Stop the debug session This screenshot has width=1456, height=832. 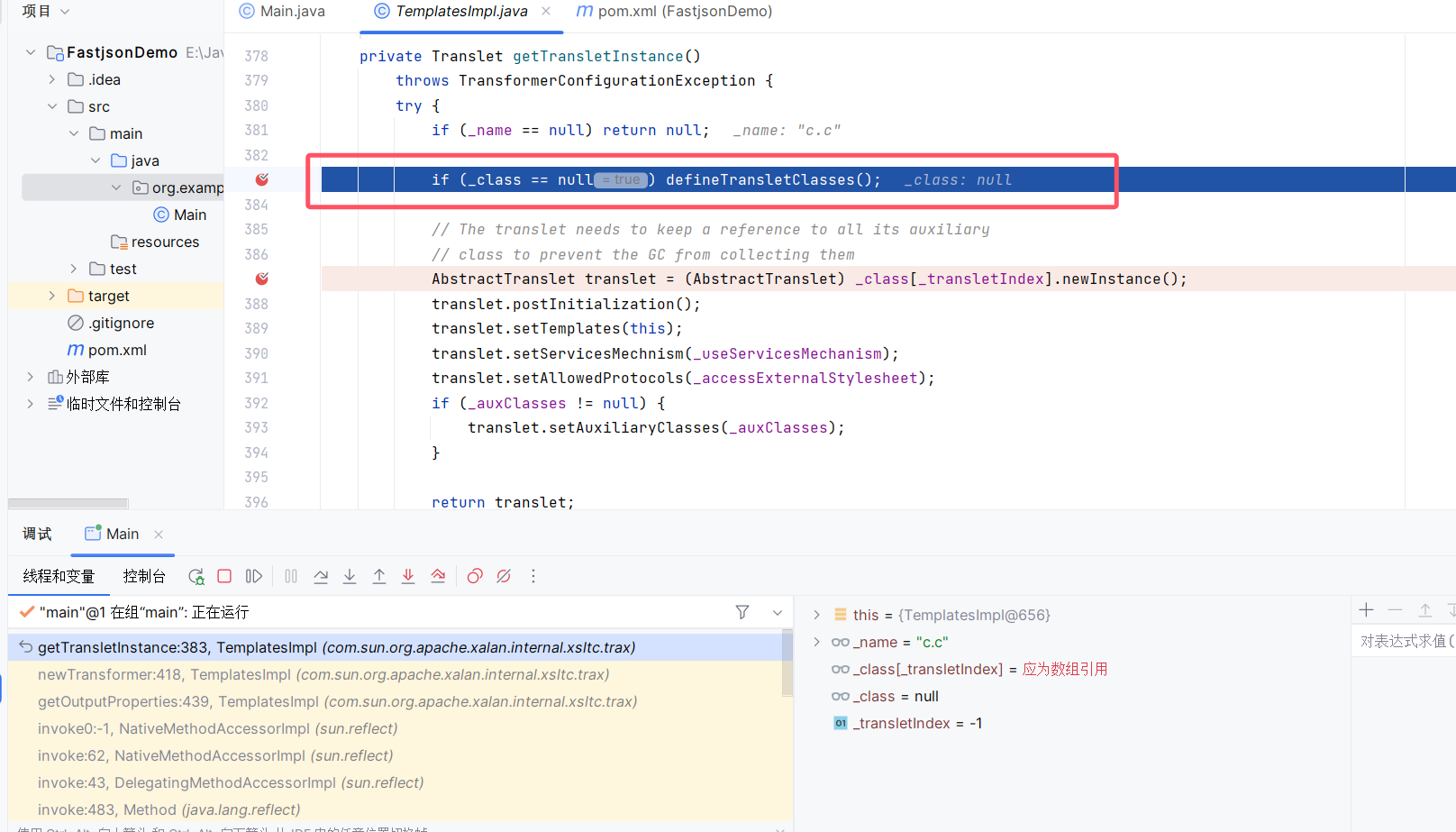pyautogui.click(x=224, y=576)
